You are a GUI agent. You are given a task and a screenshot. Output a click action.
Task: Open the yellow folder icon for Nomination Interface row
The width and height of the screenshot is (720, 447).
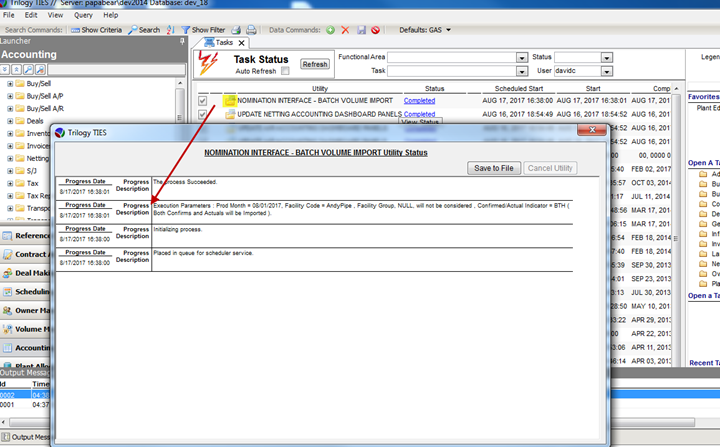pyautogui.click(x=229, y=101)
